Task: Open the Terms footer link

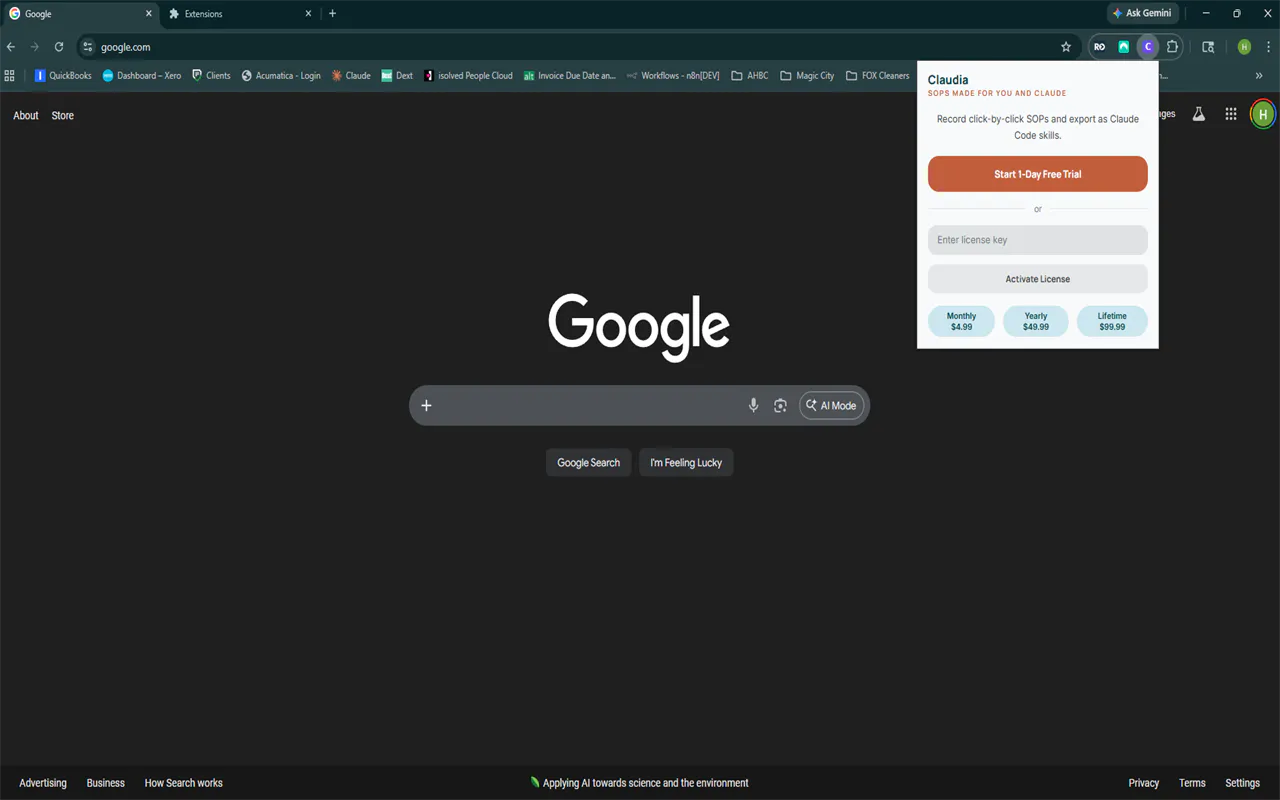Action: pos(1192,783)
